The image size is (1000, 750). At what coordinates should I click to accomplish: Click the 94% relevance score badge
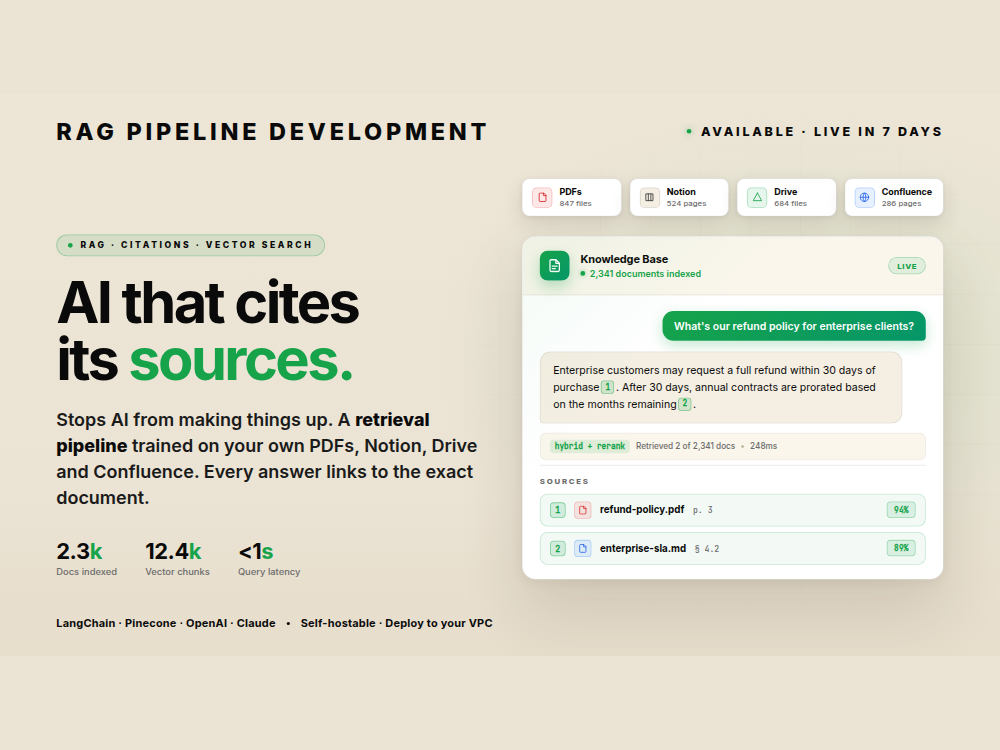point(901,510)
